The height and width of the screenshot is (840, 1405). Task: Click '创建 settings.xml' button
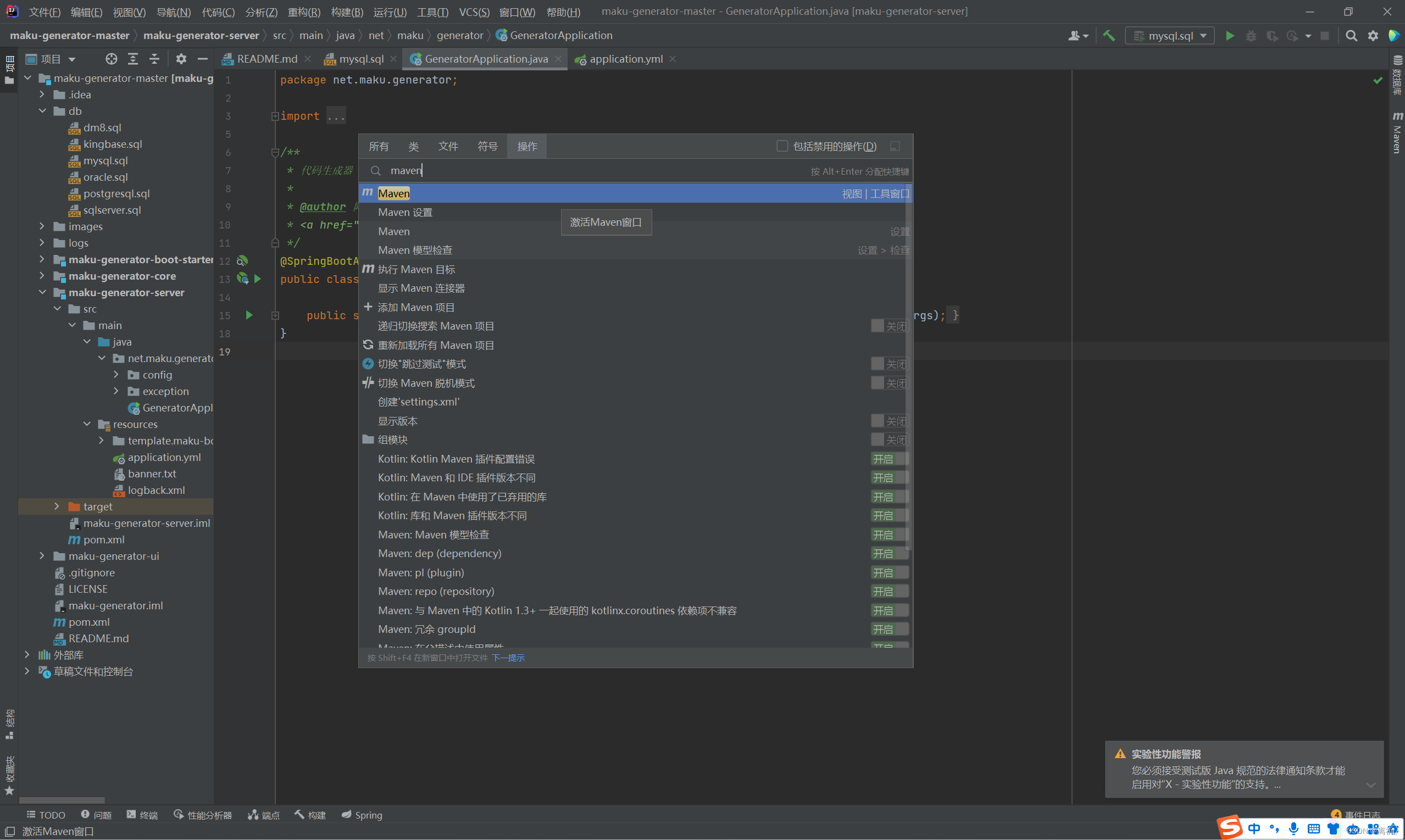(418, 402)
